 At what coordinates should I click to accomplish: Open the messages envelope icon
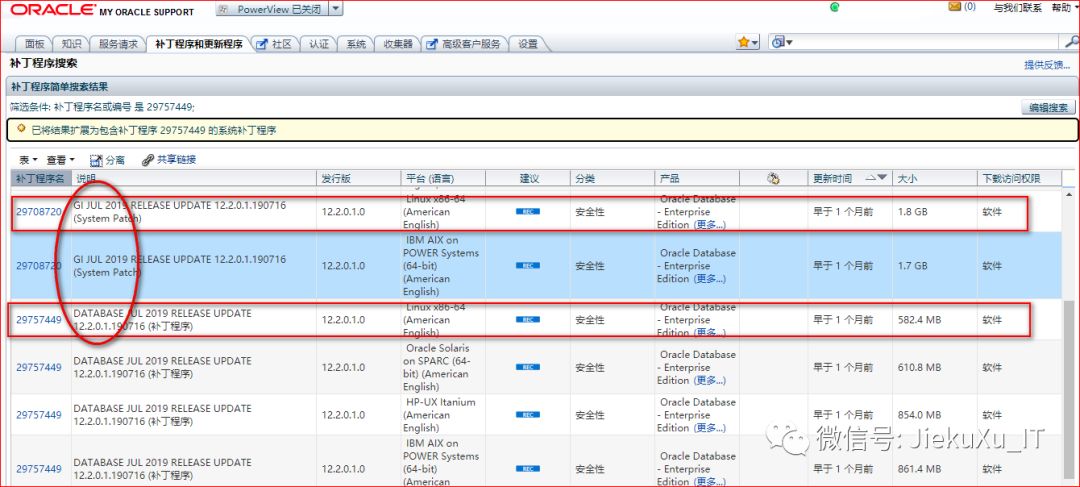click(954, 7)
